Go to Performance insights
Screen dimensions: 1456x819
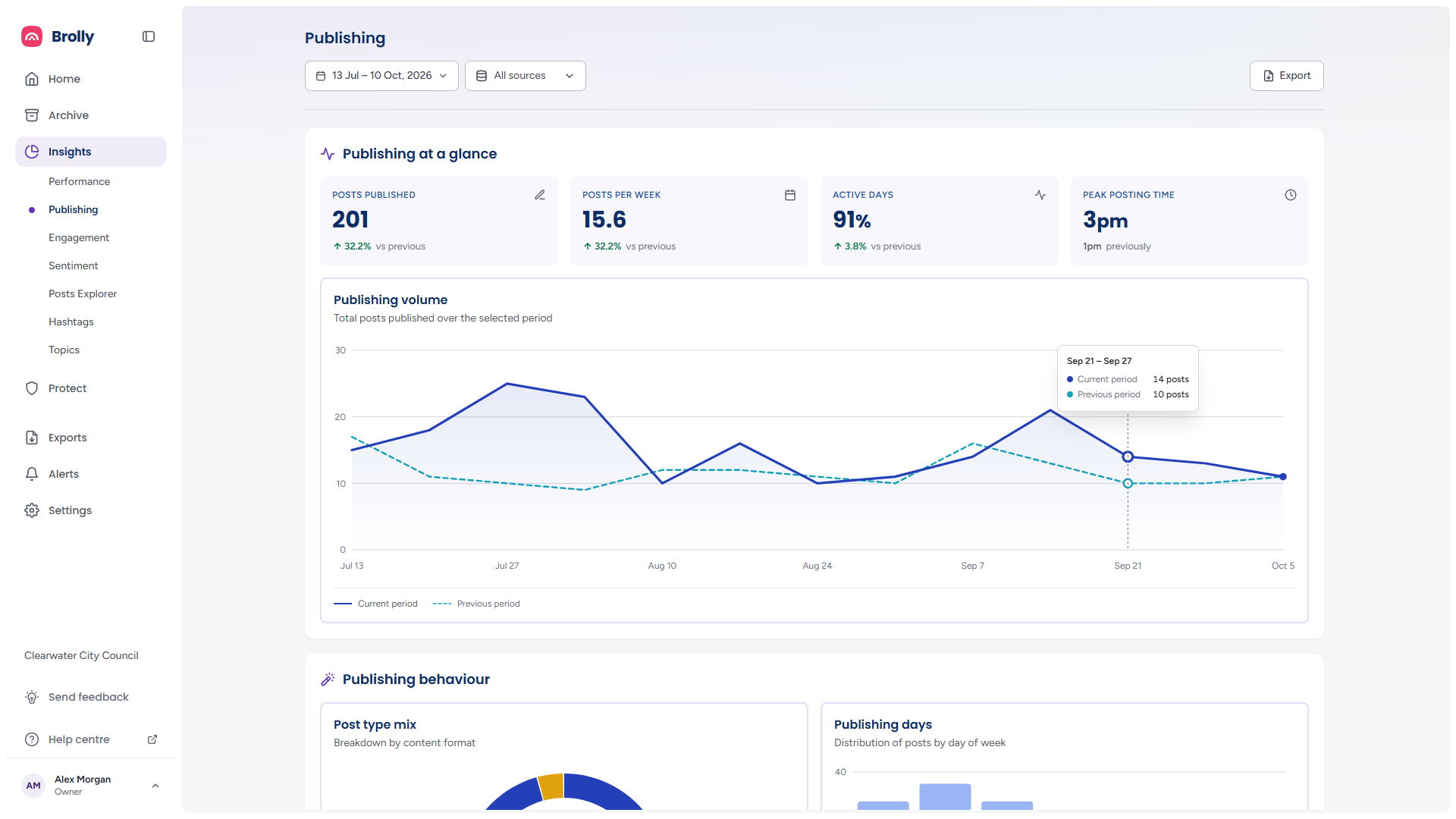(x=79, y=181)
